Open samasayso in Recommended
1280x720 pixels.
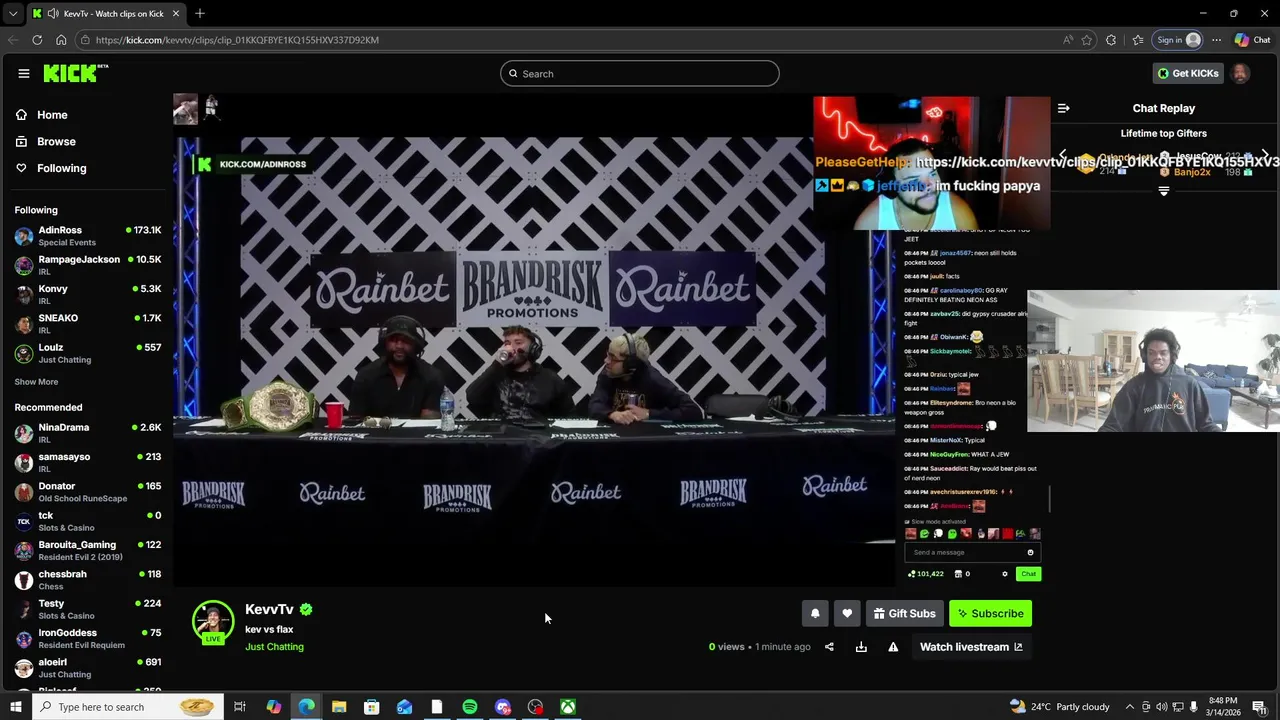(x=88, y=462)
